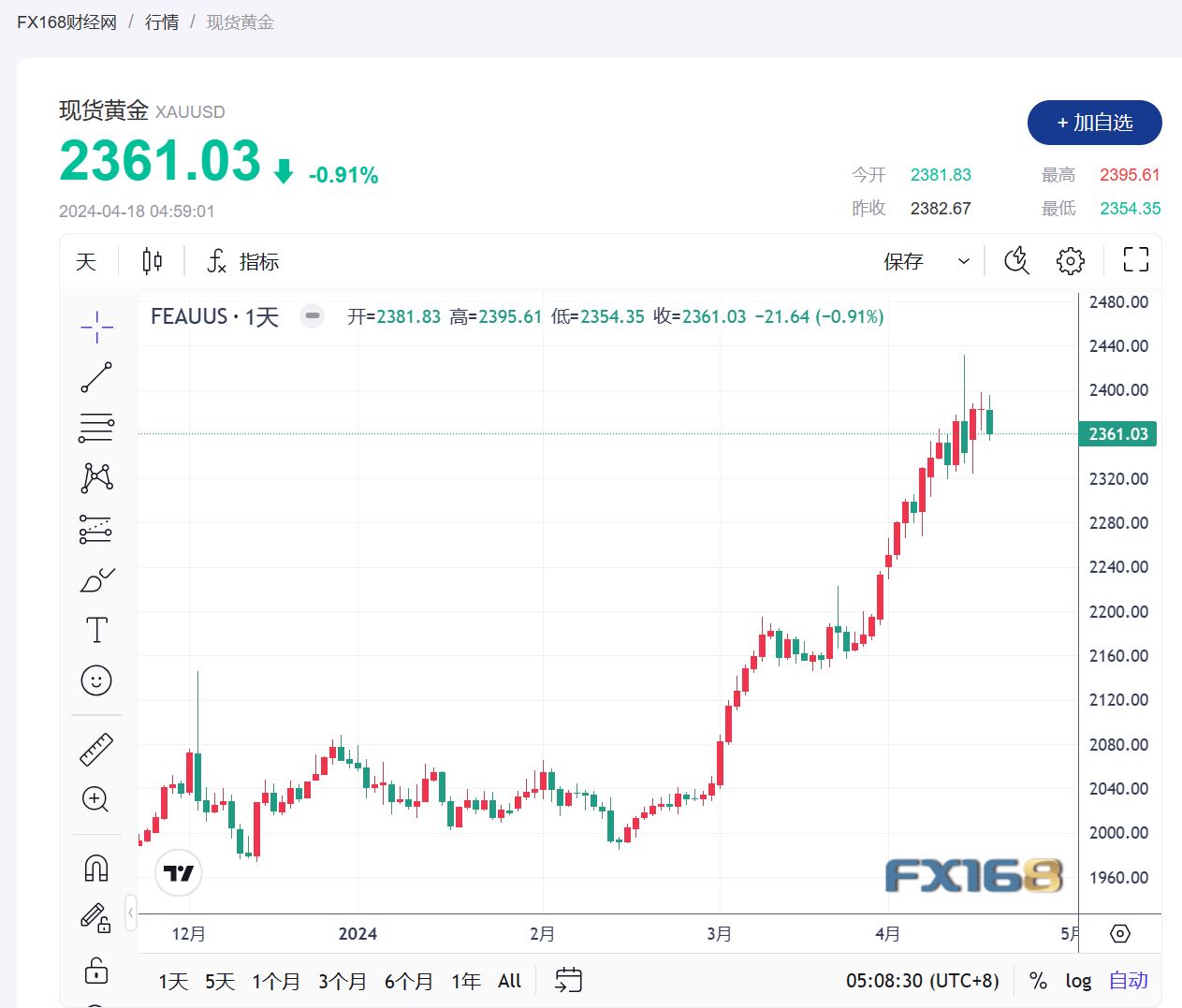Open the XABCD pattern tool
Viewport: 1182px width, 1008px height.
(96, 477)
